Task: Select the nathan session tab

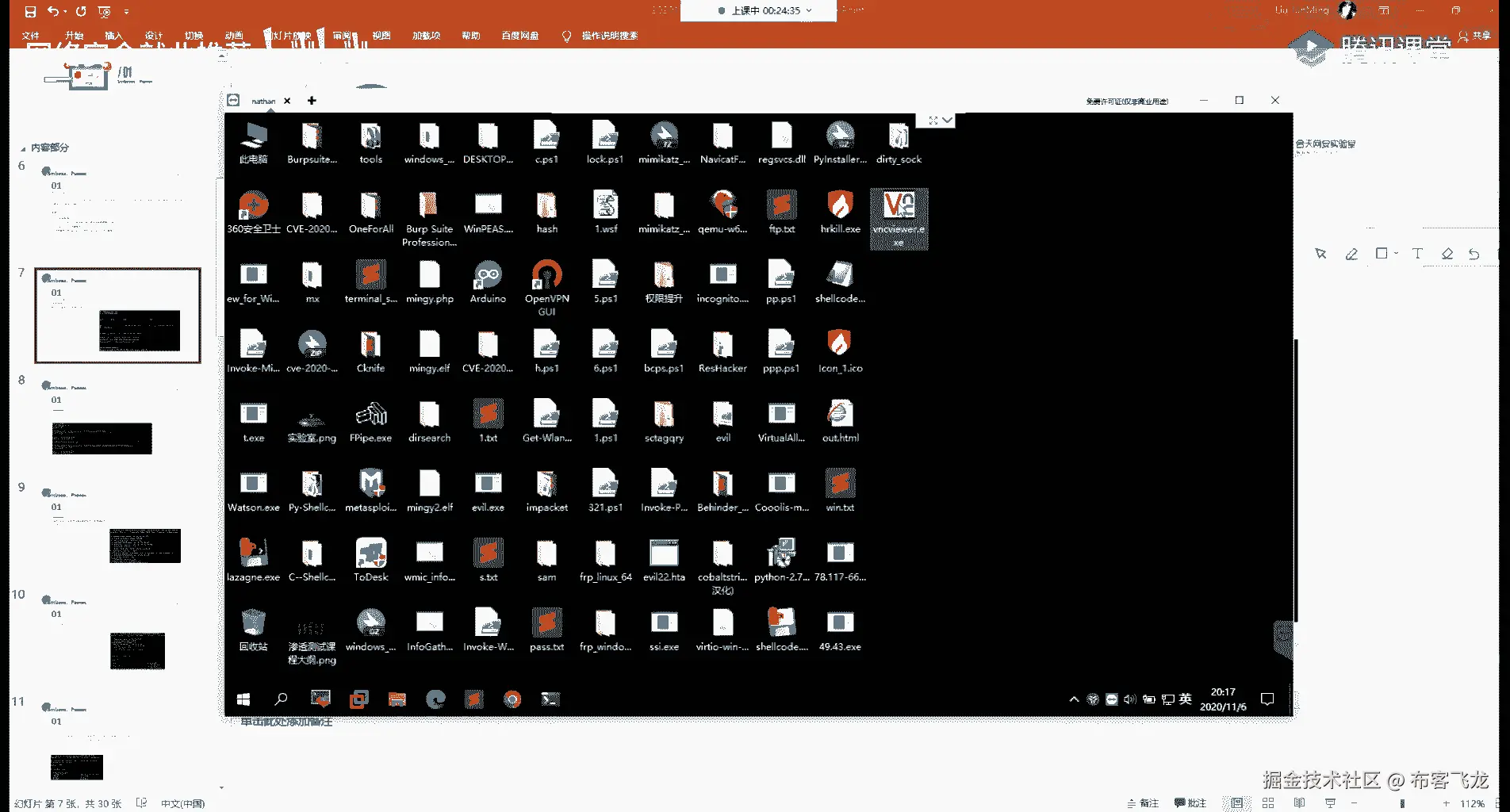Action: pyautogui.click(x=263, y=101)
